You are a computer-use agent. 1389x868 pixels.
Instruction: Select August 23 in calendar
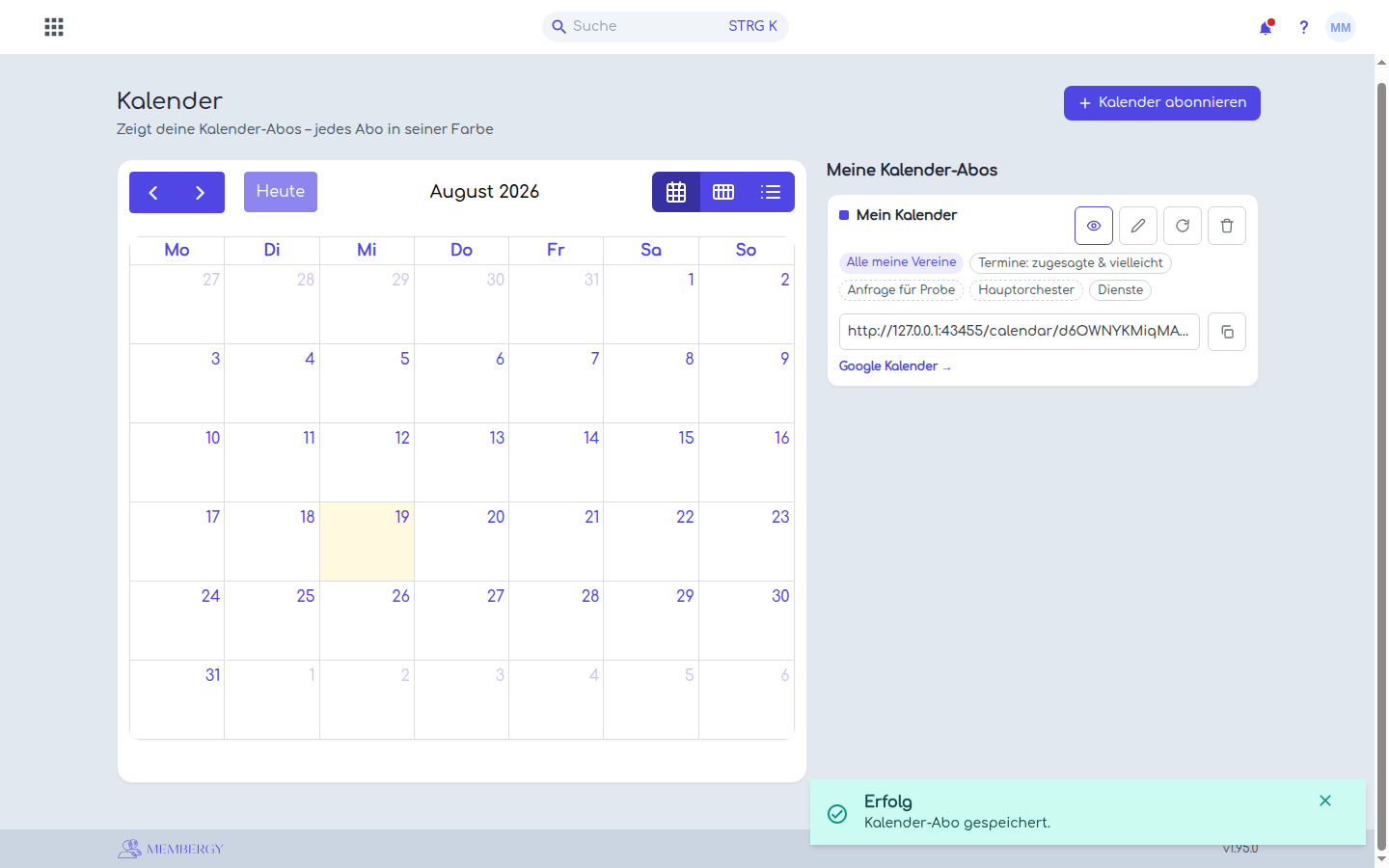pyautogui.click(x=747, y=541)
